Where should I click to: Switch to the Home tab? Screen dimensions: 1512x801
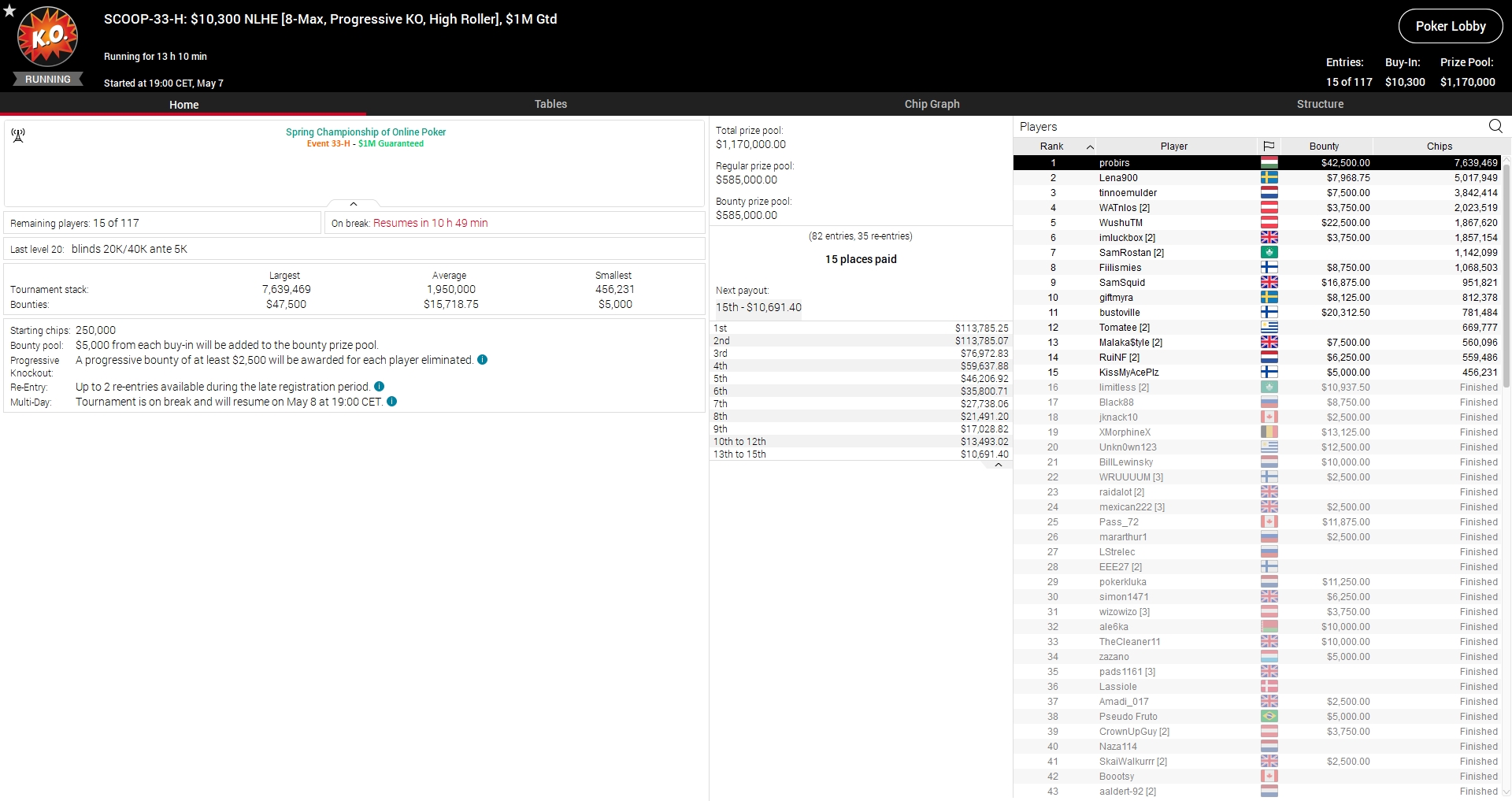coord(183,104)
